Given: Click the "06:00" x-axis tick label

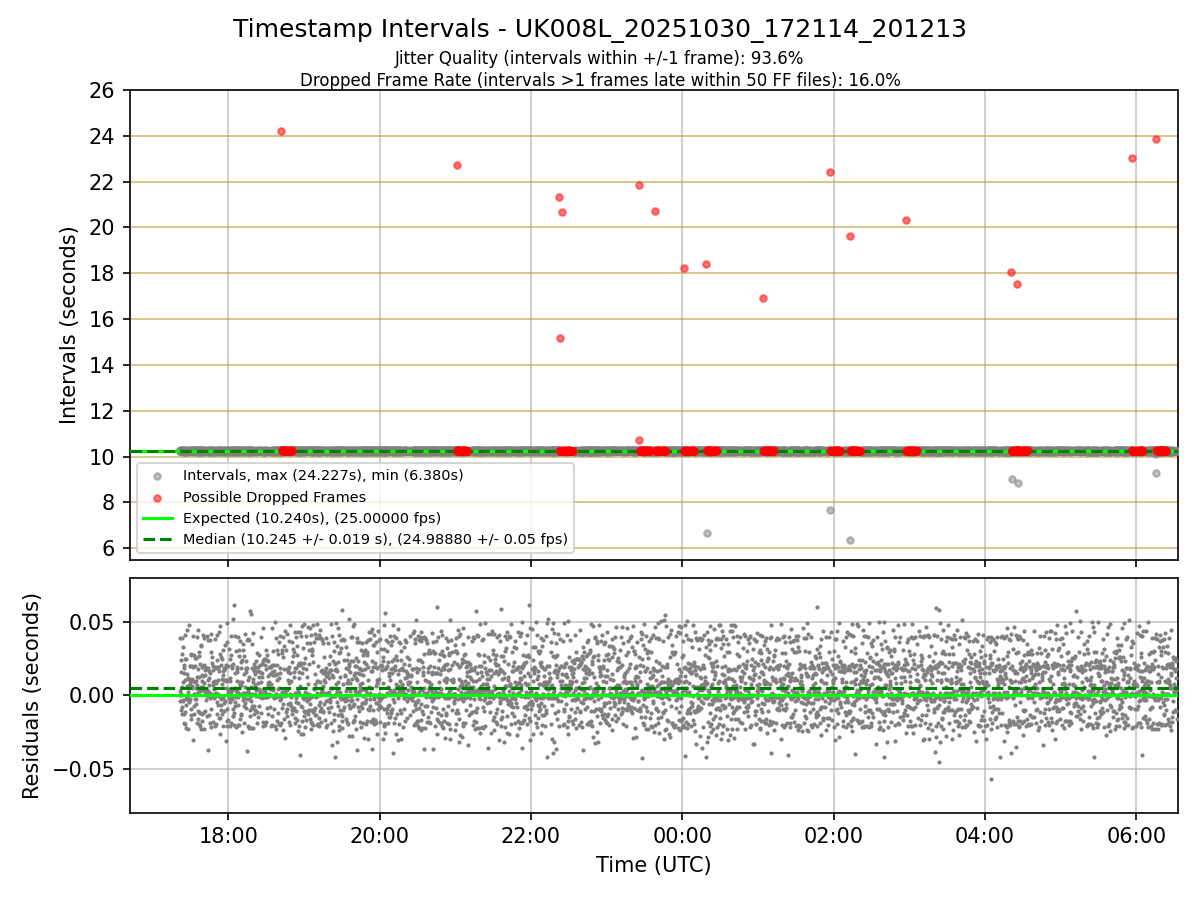Looking at the screenshot, I should [1136, 835].
